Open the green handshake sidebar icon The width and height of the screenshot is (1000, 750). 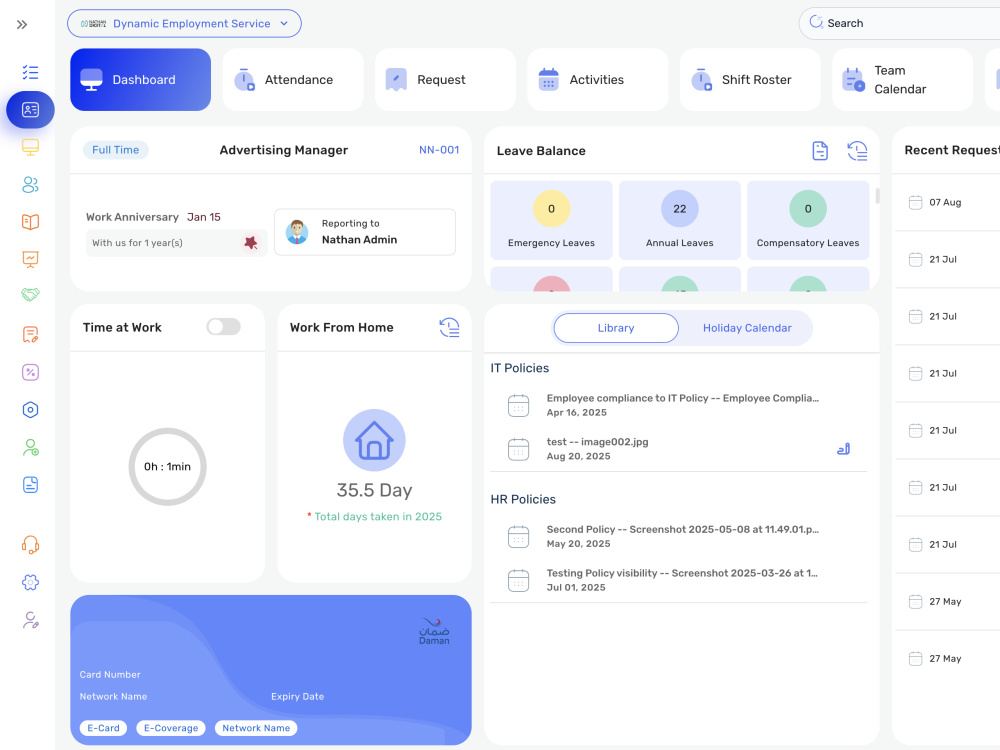coord(30,294)
